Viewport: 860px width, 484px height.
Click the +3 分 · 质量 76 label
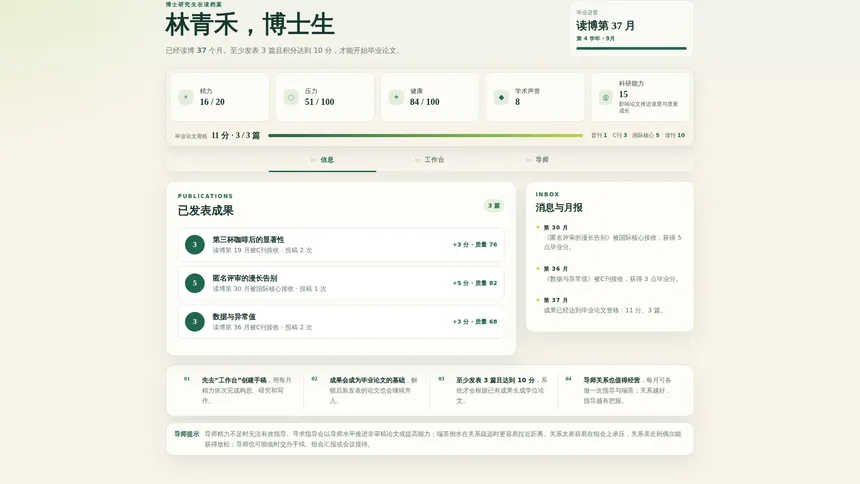point(475,245)
